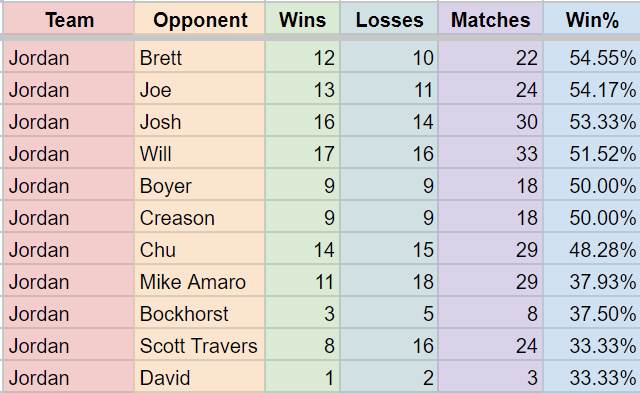Click the Losses header cell

click(x=389, y=20)
